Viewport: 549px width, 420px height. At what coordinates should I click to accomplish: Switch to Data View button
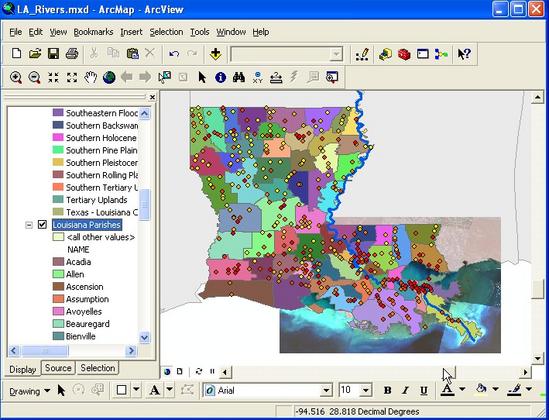(x=167, y=371)
